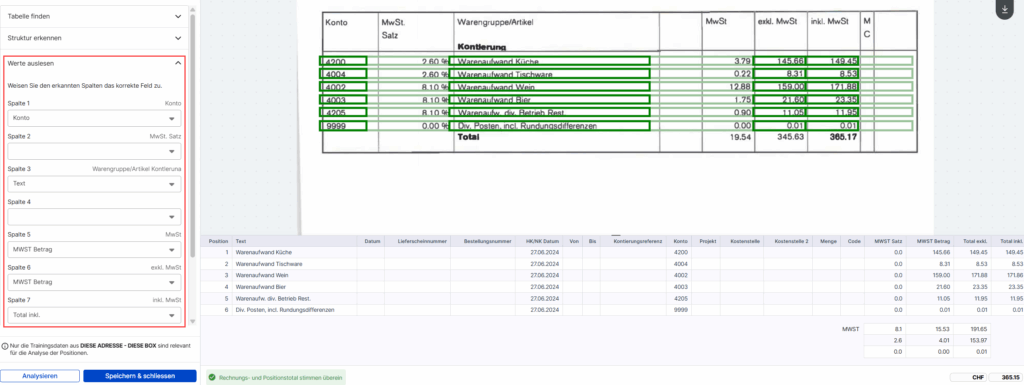The image size is (1024, 385).
Task: Expand the Tabelle finden section
Action: click(94, 16)
